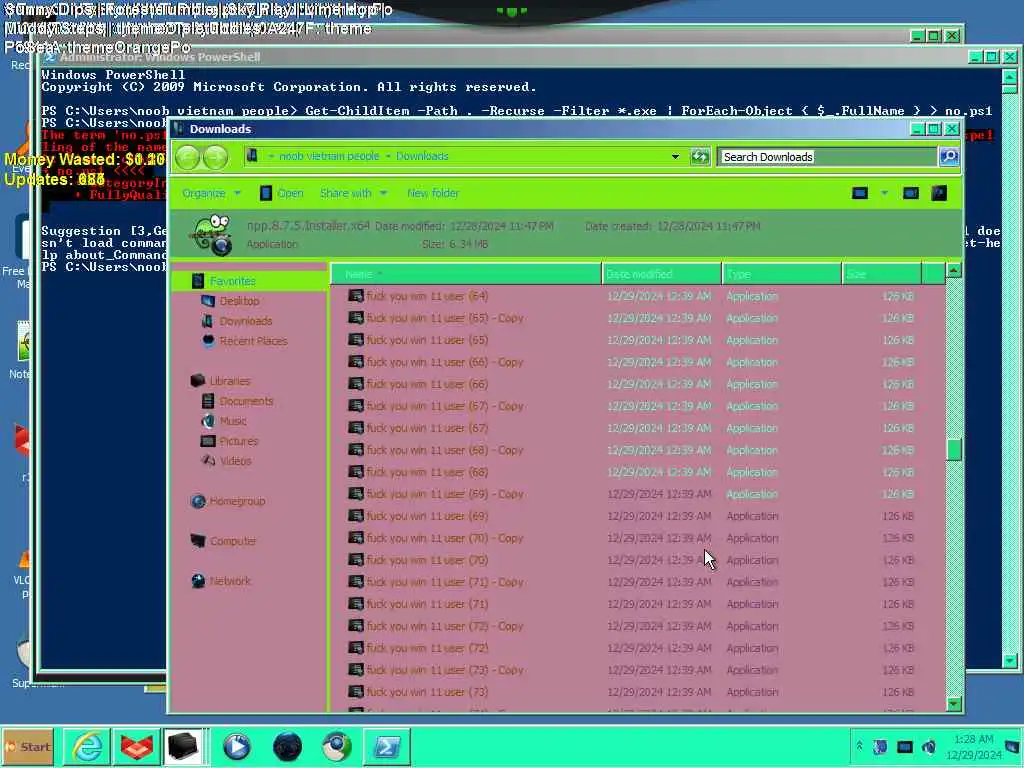Expand the address bar history dropdown
The image size is (1024, 768).
(675, 157)
